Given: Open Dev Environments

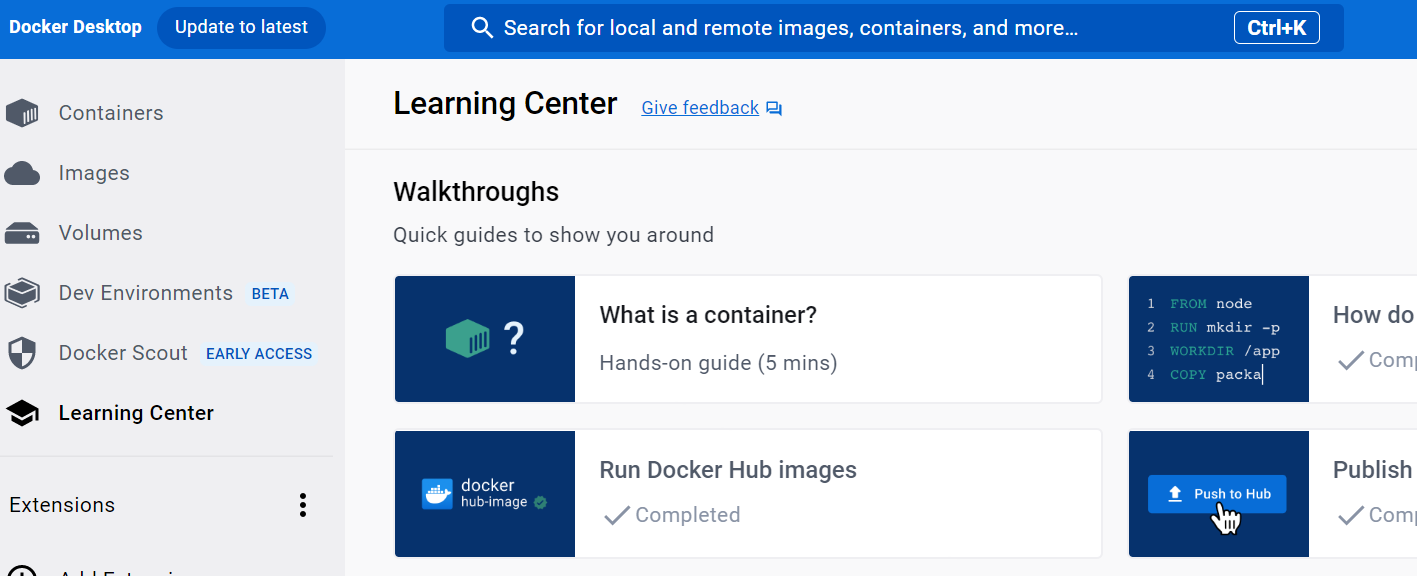Looking at the screenshot, I should [145, 292].
